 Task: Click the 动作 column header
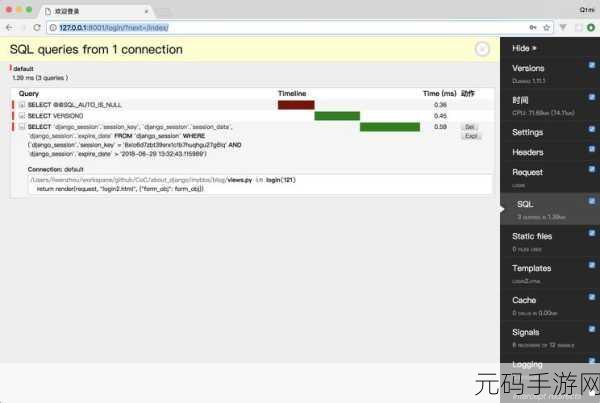point(468,93)
